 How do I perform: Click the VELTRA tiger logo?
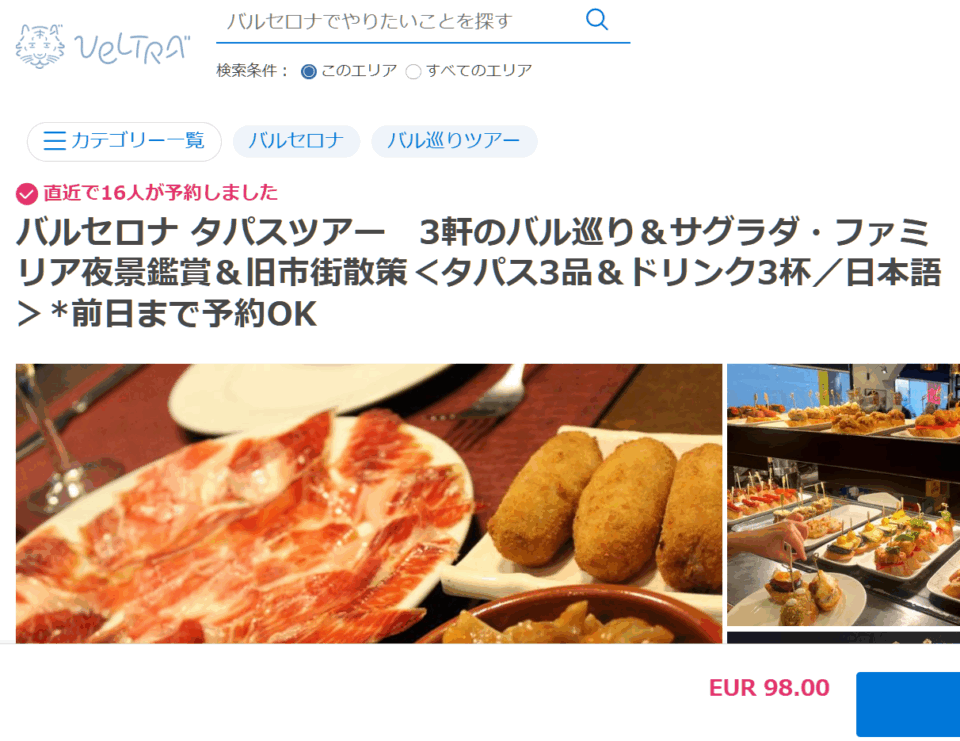pos(40,46)
